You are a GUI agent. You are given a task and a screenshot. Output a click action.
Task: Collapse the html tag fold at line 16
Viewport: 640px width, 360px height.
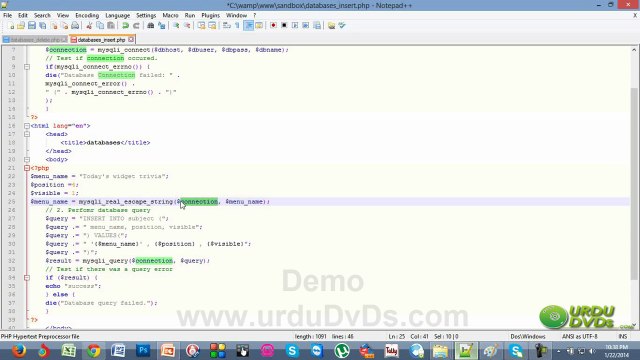(x=27, y=126)
